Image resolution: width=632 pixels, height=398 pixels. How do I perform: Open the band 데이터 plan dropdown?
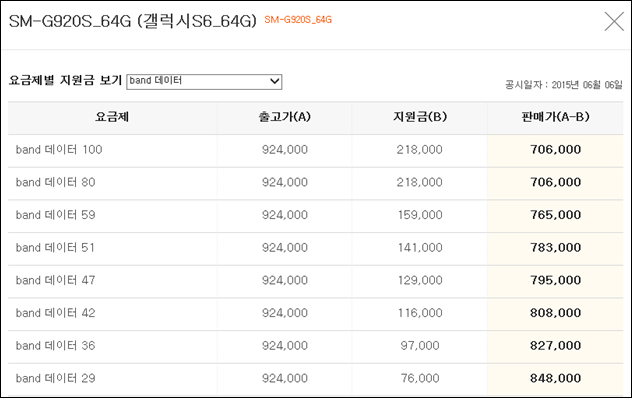[x=204, y=81]
